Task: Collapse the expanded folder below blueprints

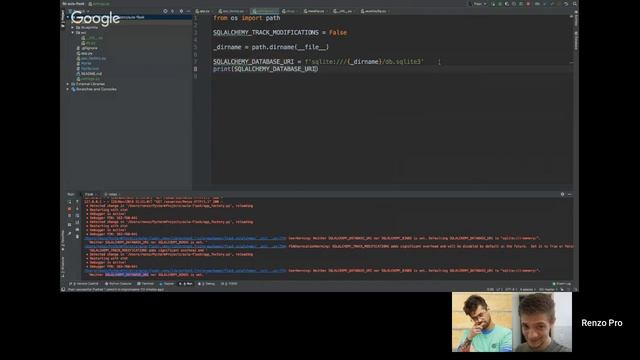Action: tap(73, 33)
